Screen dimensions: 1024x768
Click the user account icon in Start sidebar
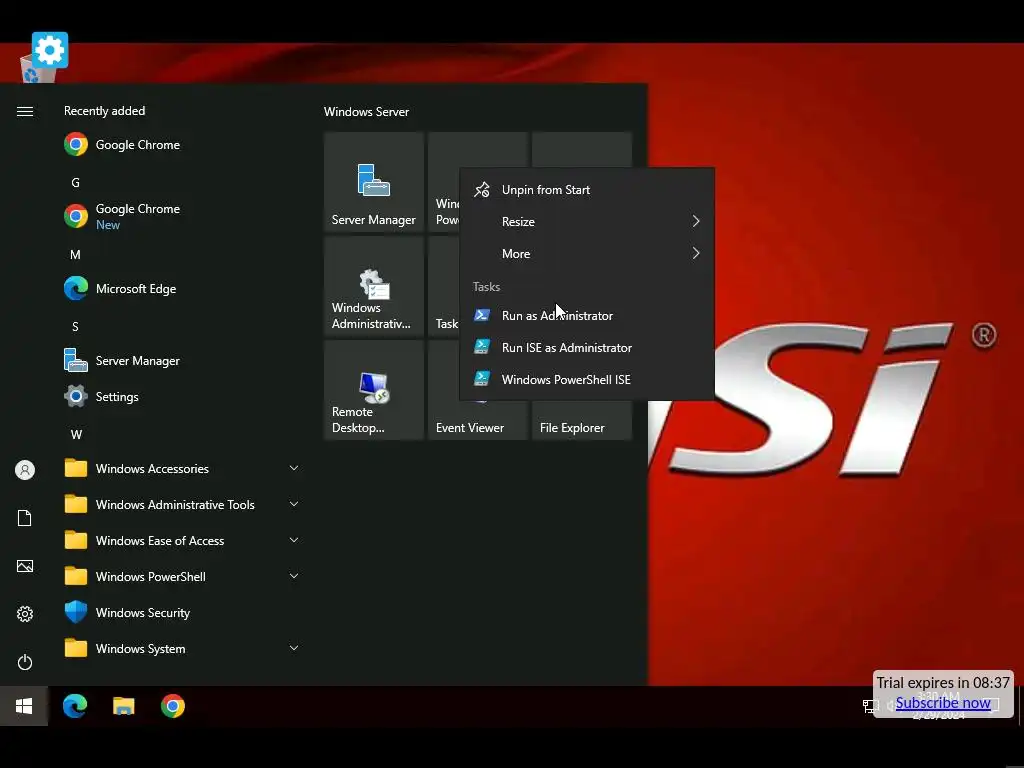[25, 470]
